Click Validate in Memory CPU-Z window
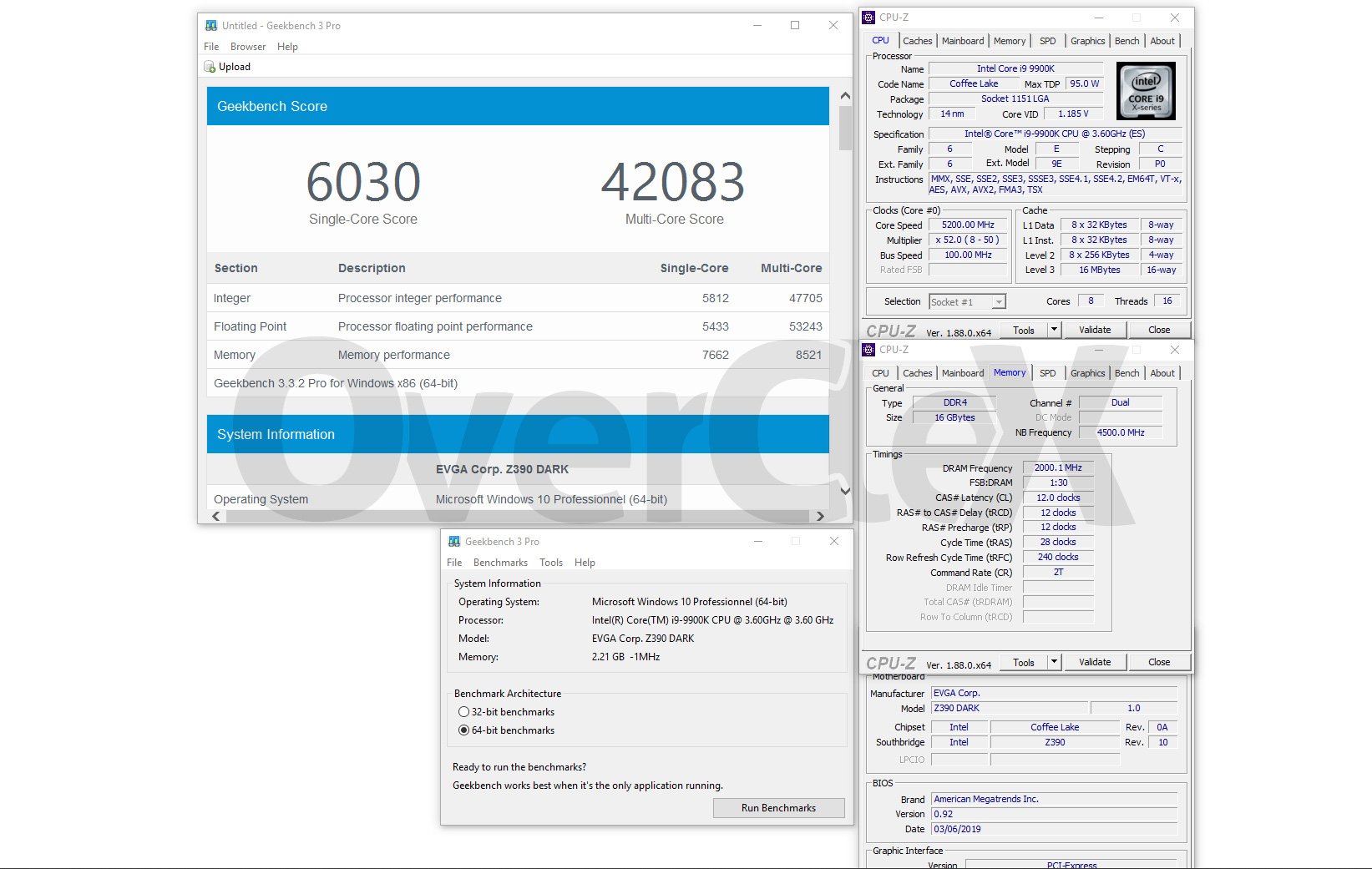This screenshot has height=869, width=1372. pos(1095,662)
